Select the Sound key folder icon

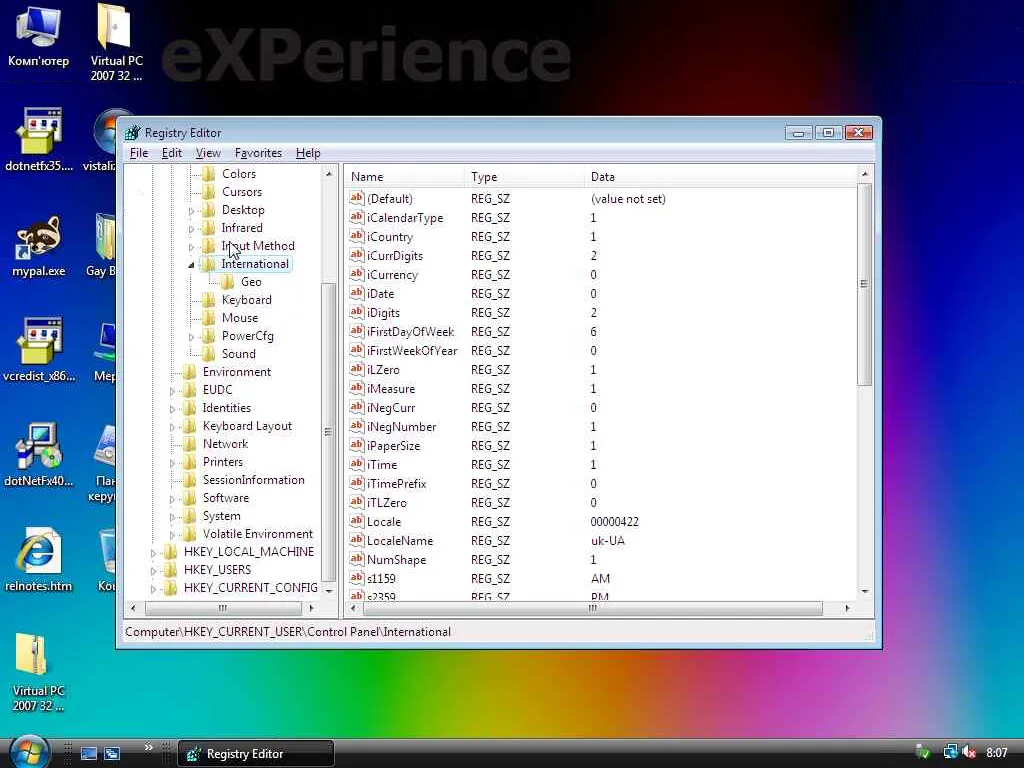click(209, 354)
